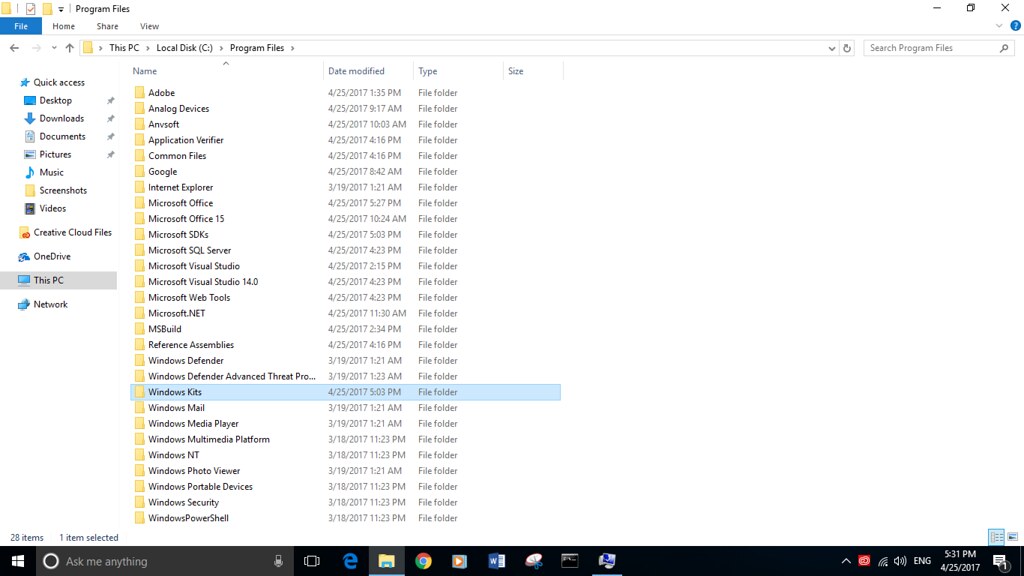Click the New folder quick access icon
This screenshot has width=1024, height=576.
tap(47, 8)
